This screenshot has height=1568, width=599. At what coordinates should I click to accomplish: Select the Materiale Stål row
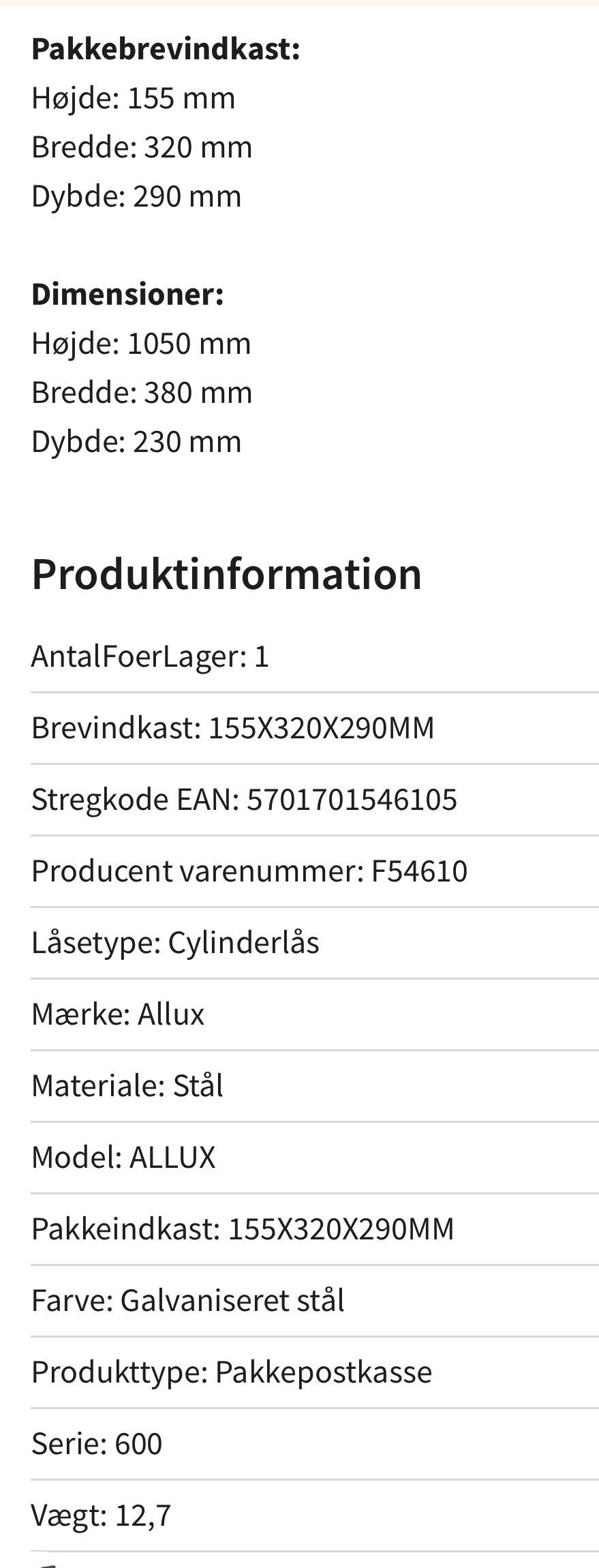(x=127, y=1086)
